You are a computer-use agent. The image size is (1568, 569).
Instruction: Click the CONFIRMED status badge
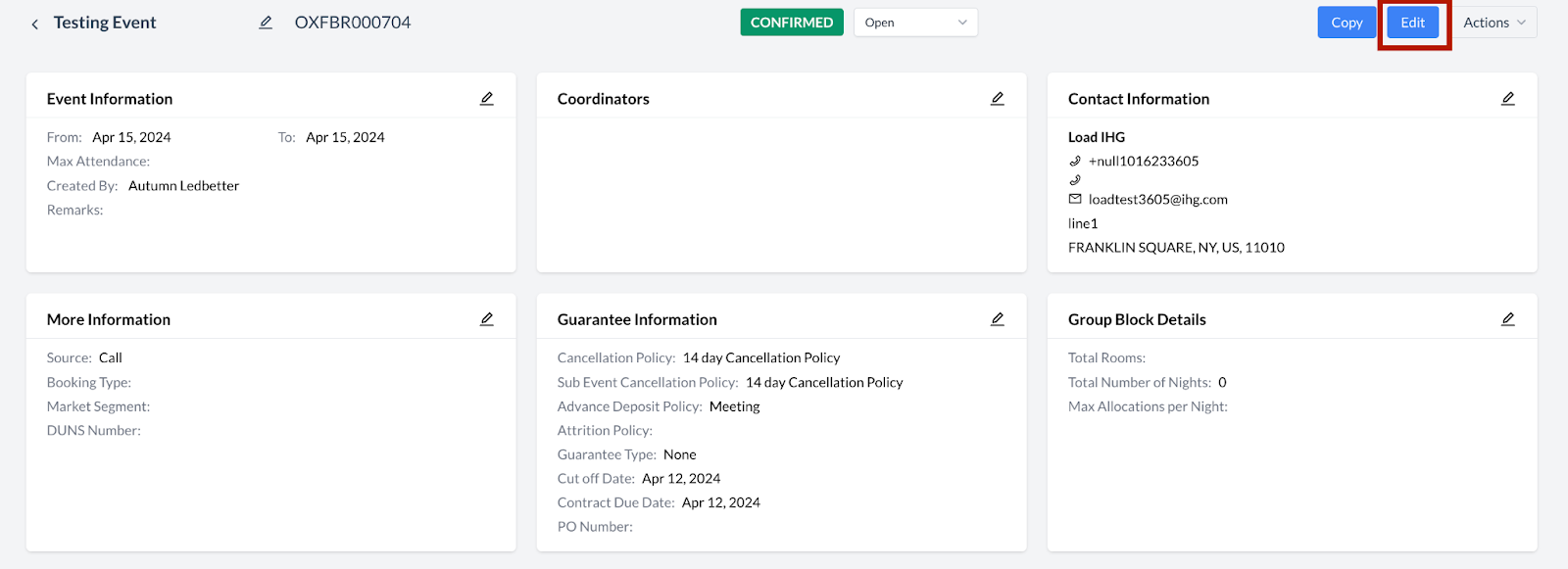[x=792, y=23]
